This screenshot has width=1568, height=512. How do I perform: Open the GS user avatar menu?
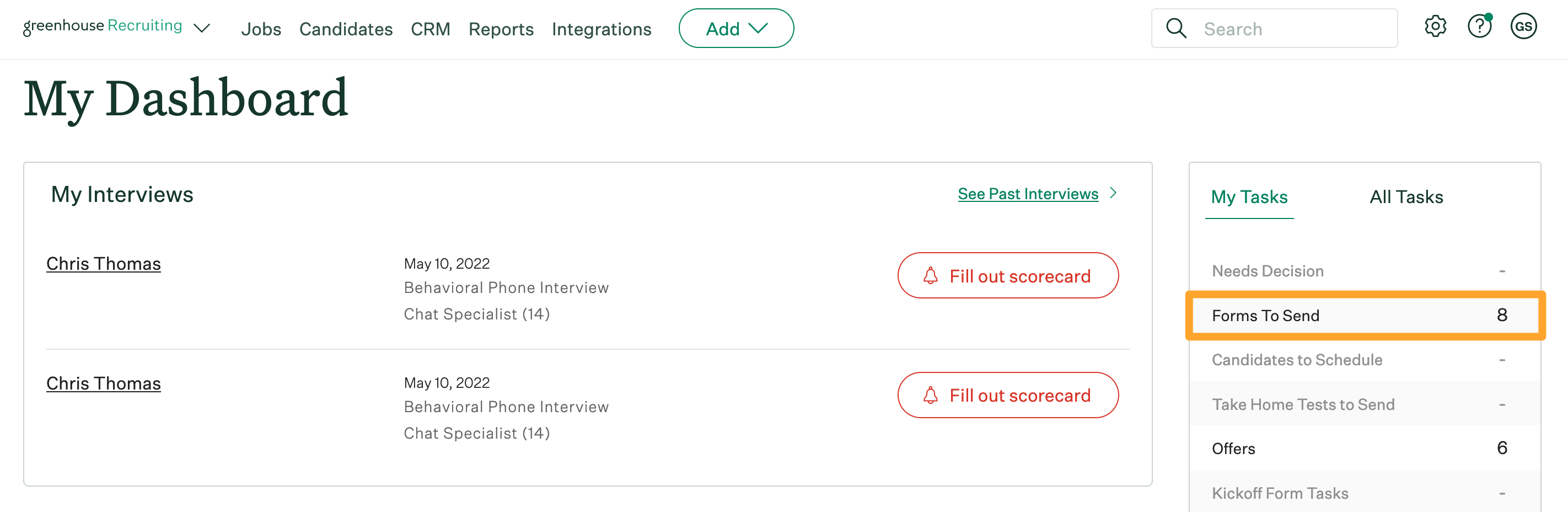coord(1523,27)
